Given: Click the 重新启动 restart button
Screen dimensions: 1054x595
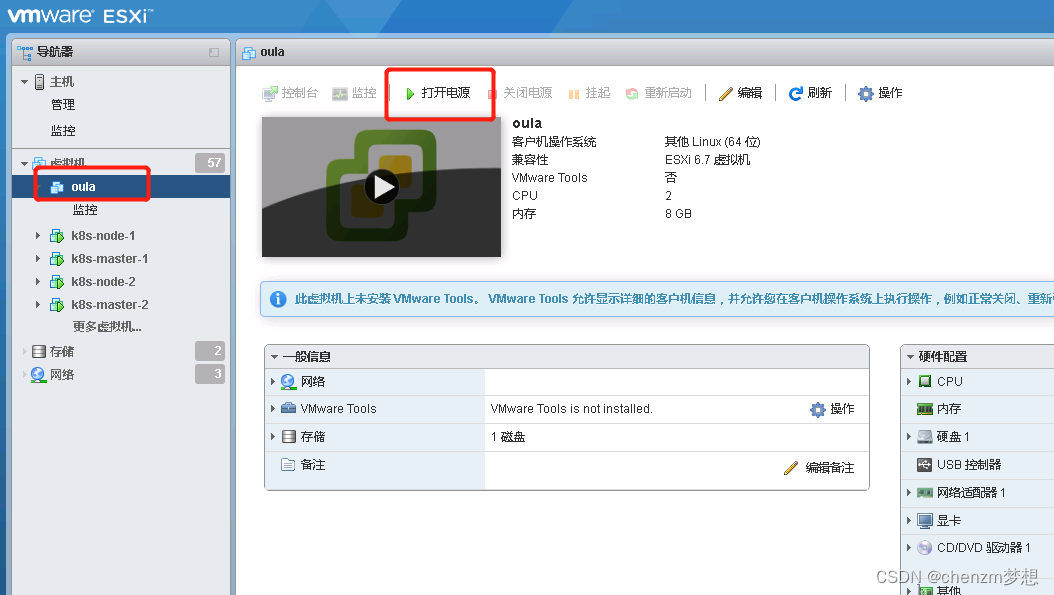Looking at the screenshot, I should (659, 93).
